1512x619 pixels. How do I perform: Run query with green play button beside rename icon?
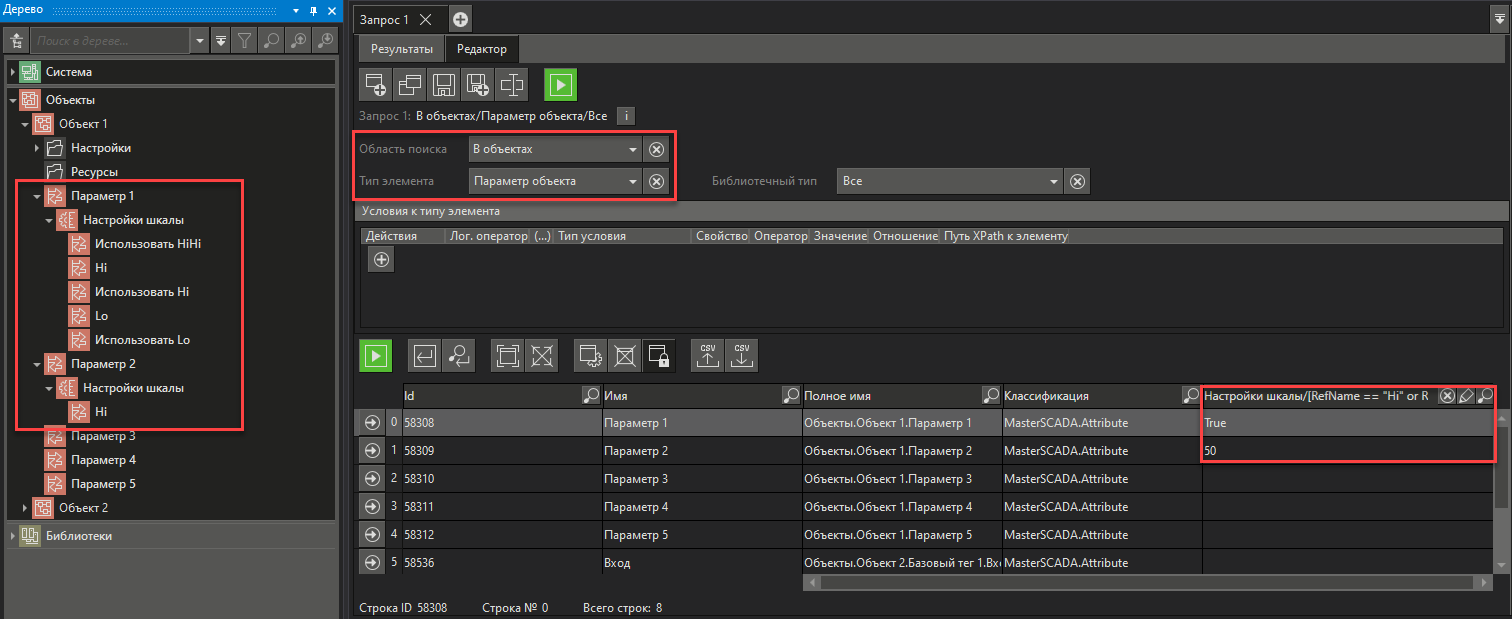point(560,85)
